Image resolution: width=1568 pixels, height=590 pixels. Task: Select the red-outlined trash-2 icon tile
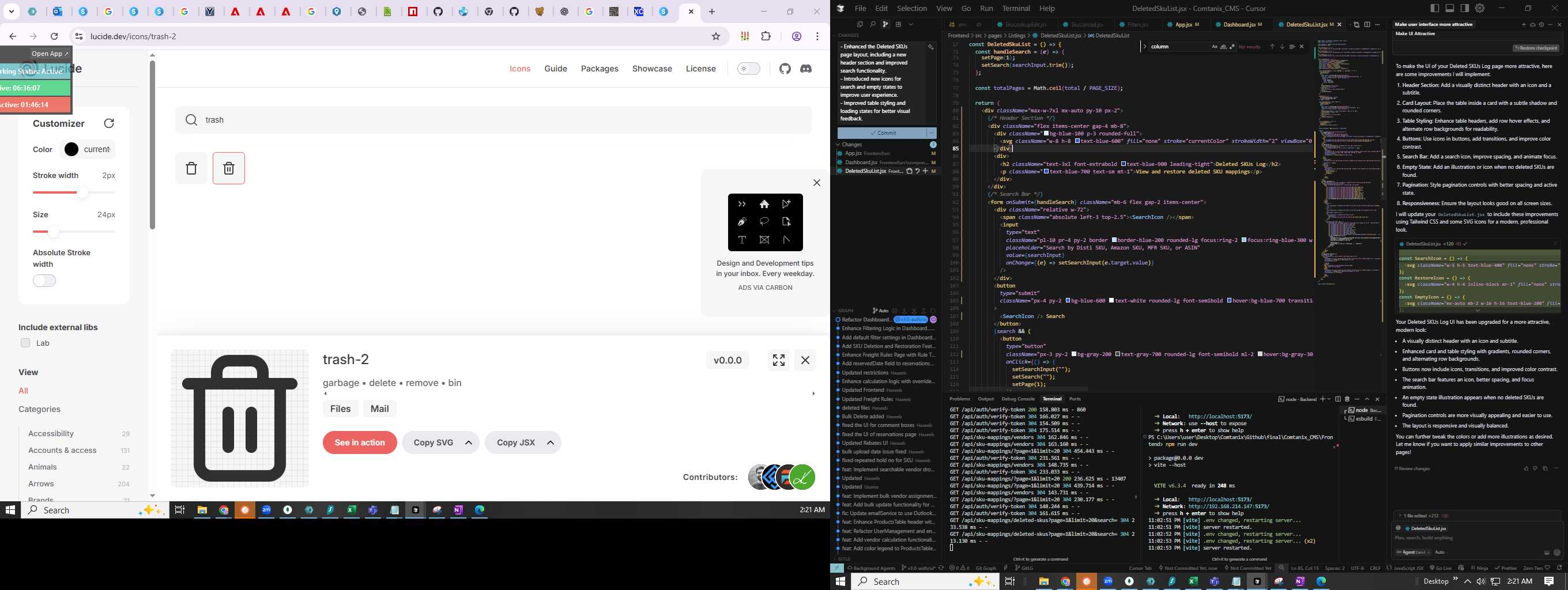(x=229, y=168)
